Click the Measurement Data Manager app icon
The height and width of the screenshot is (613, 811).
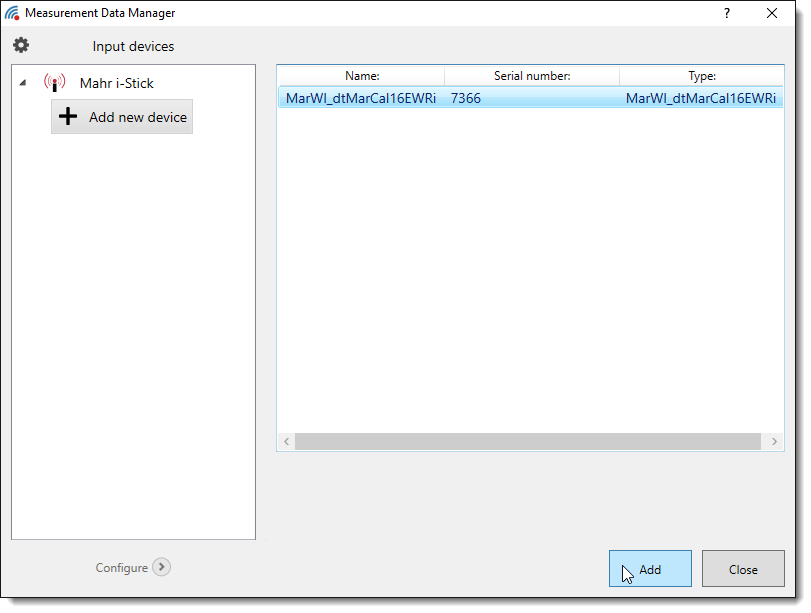click(12, 13)
